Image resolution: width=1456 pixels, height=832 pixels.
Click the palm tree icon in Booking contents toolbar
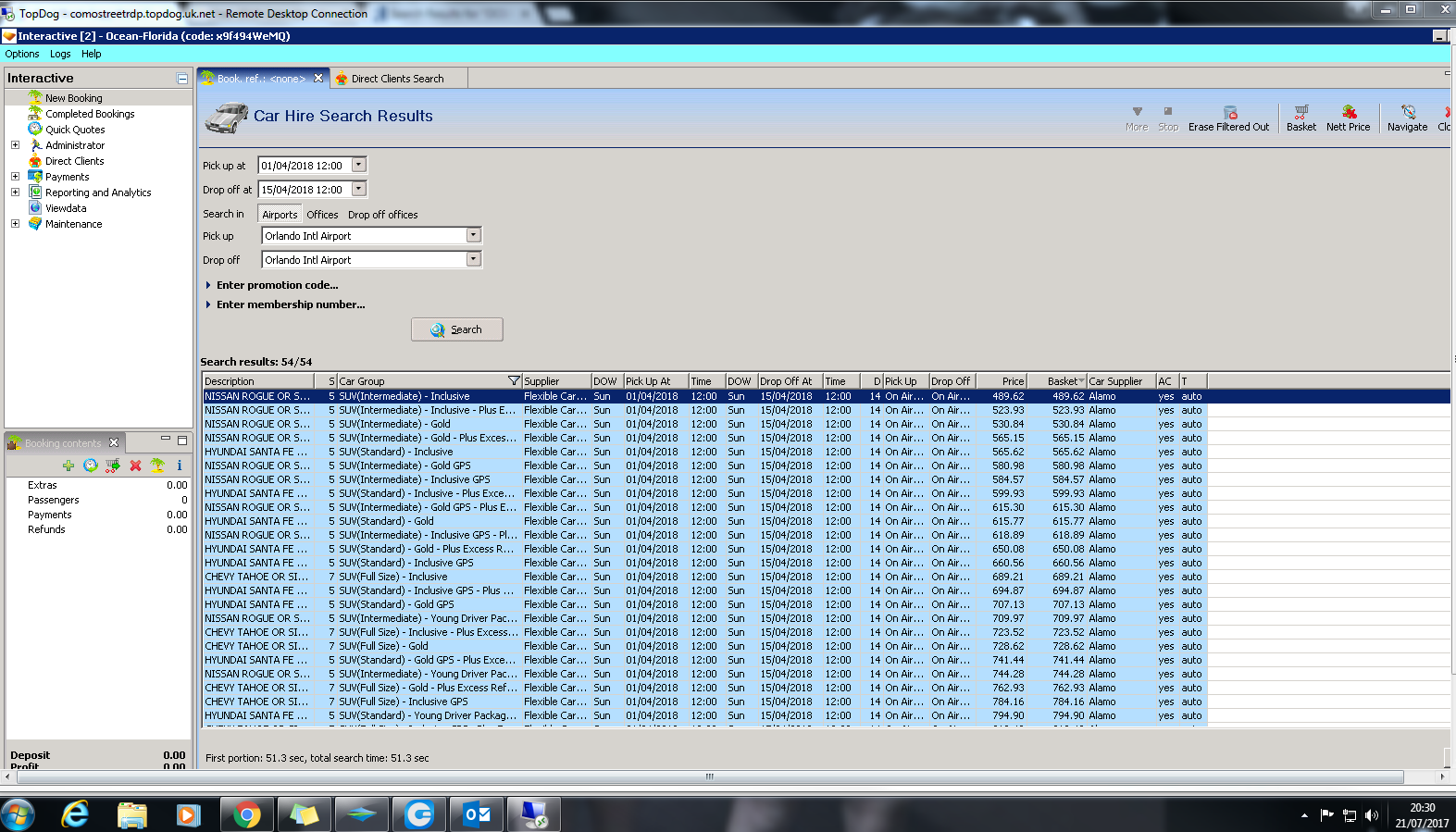coord(157,466)
